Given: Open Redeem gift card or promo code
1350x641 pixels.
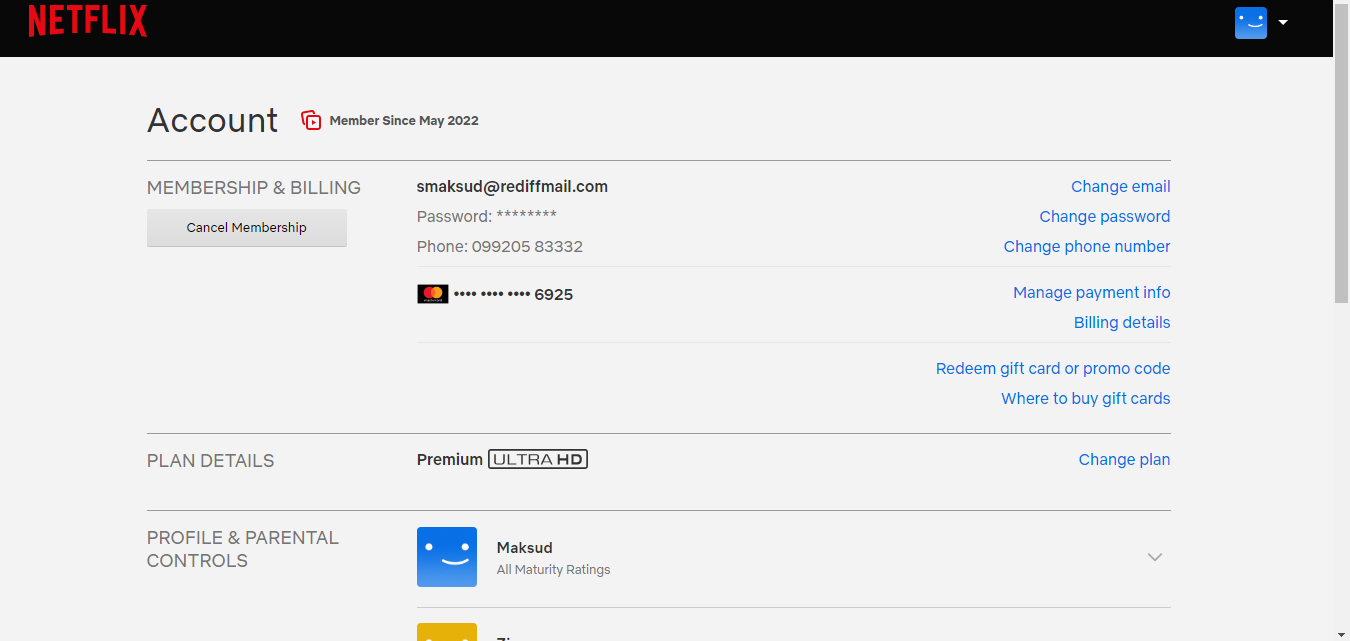Looking at the screenshot, I should click(1053, 369).
